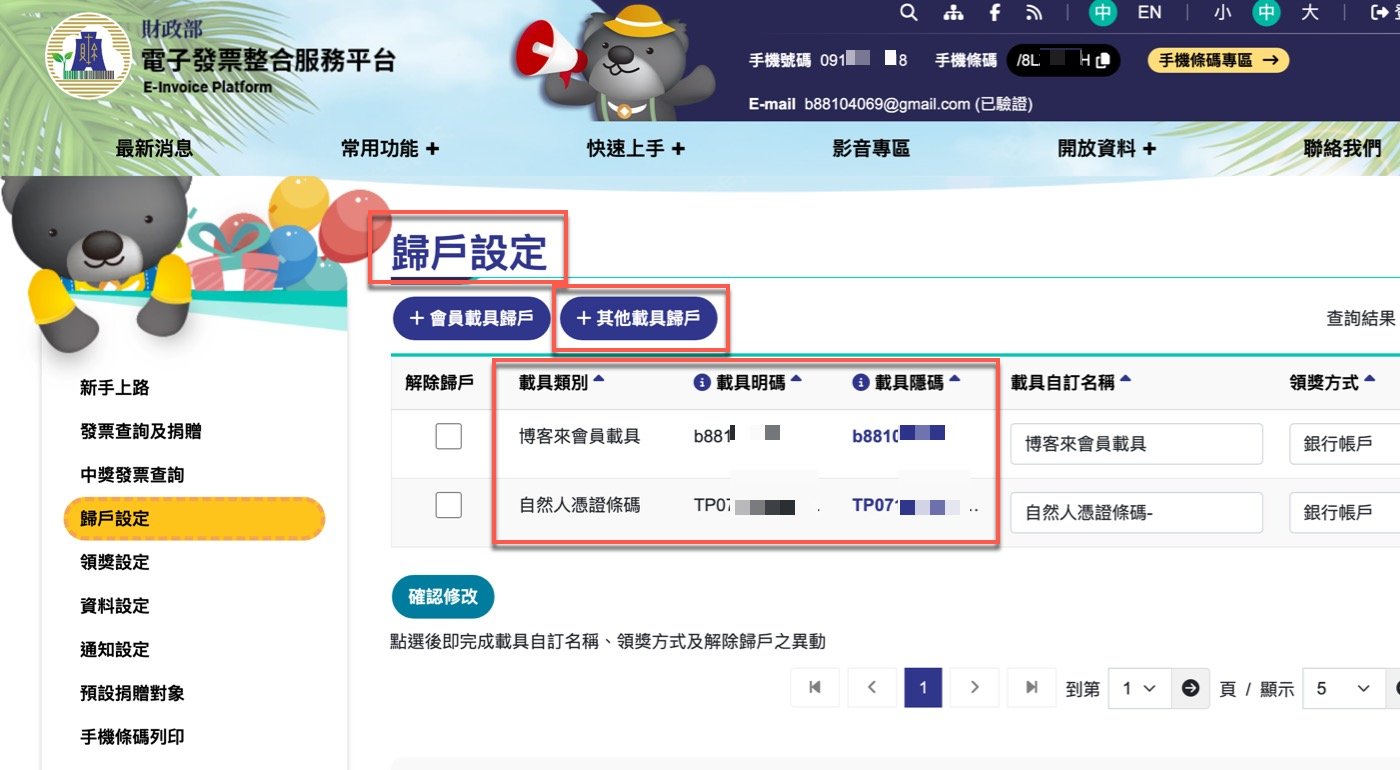Viewport: 1400px width, 770px height.
Task: Select 中獎發票查詢 in sidebar
Action: point(132,475)
